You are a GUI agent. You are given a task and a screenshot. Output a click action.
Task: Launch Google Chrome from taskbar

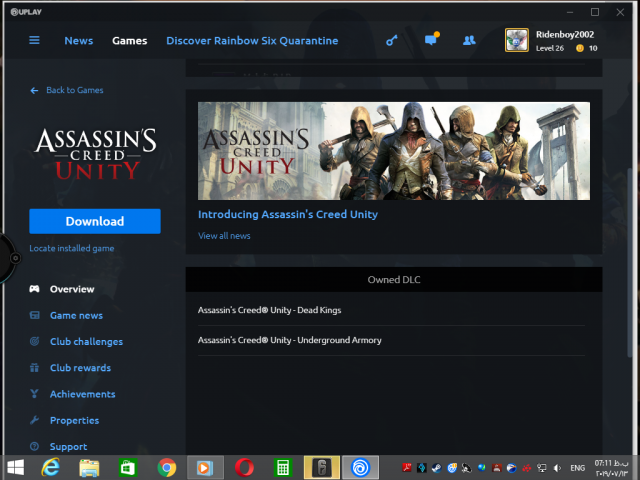(167, 468)
